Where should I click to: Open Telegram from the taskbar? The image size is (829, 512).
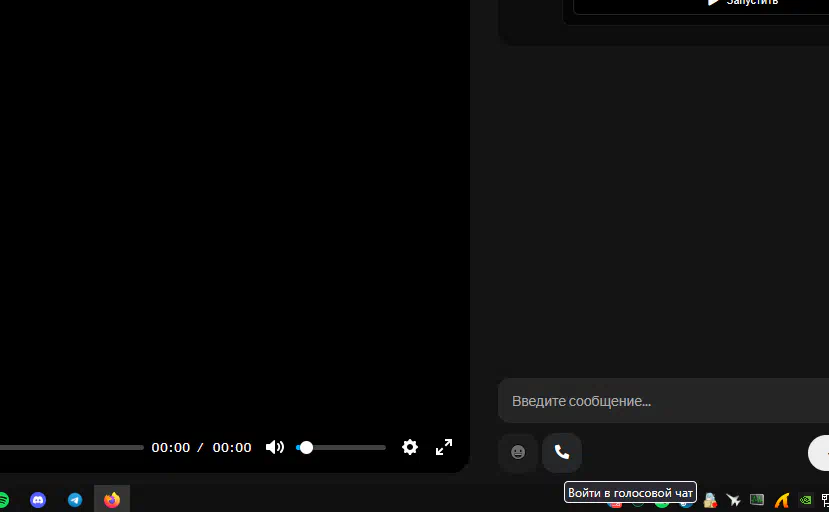pyautogui.click(x=75, y=500)
